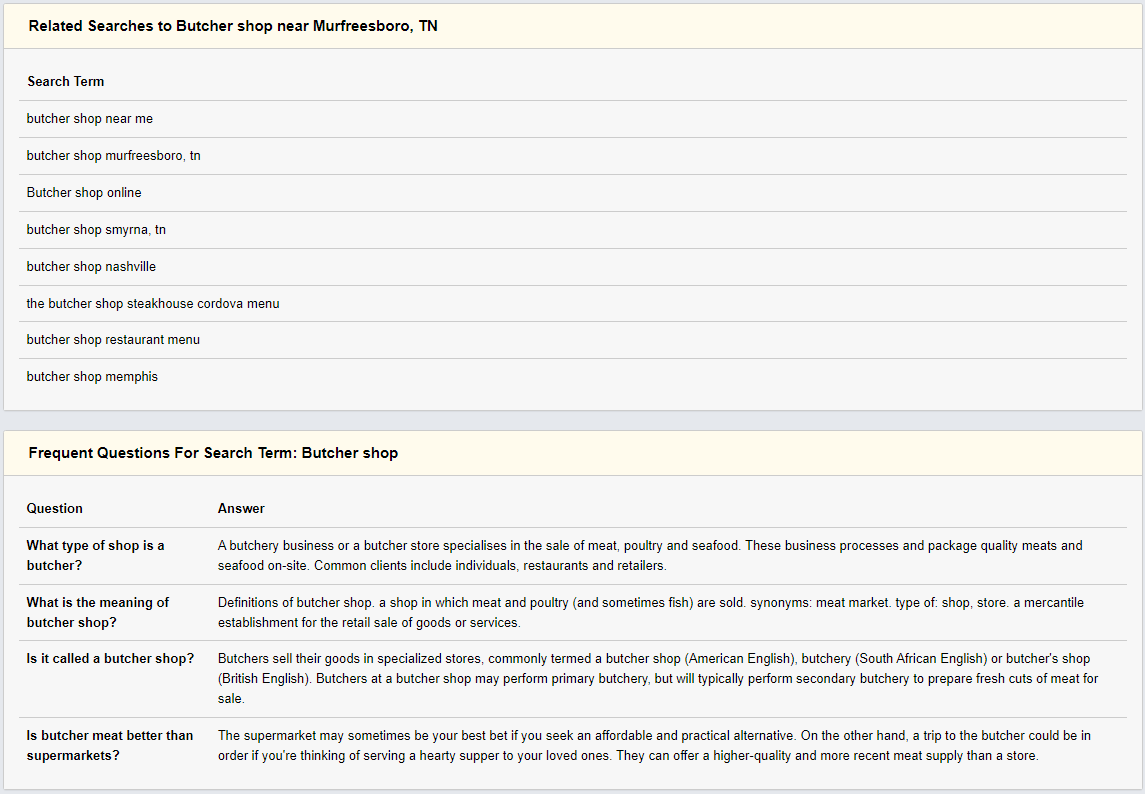Click the 'Related Searches to Butcher shop' panel heading
The image size is (1145, 794).
233,27
